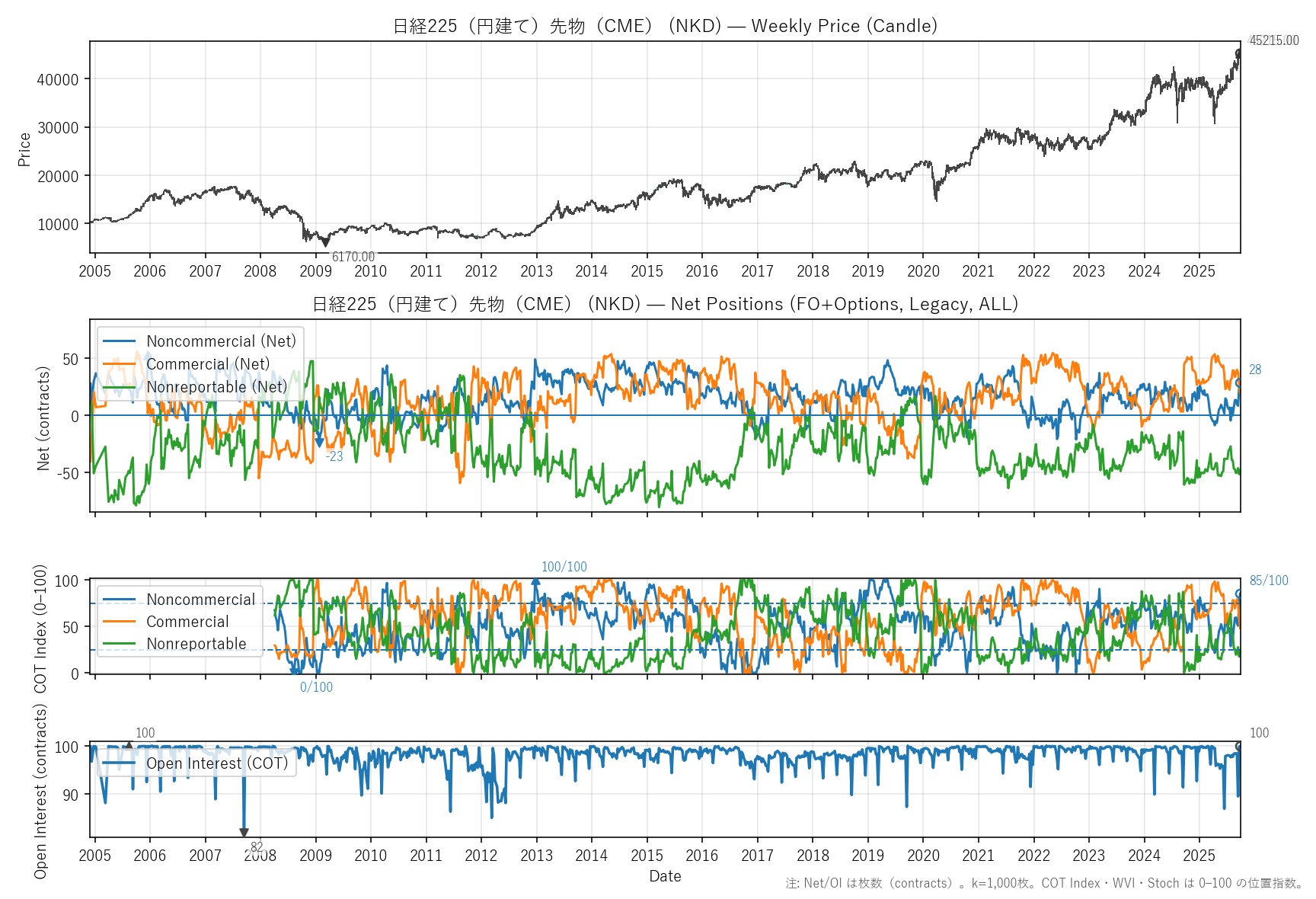The height and width of the screenshot is (899, 1316).
Task: Click the 28 latest net position label
Action: [x=1255, y=370]
